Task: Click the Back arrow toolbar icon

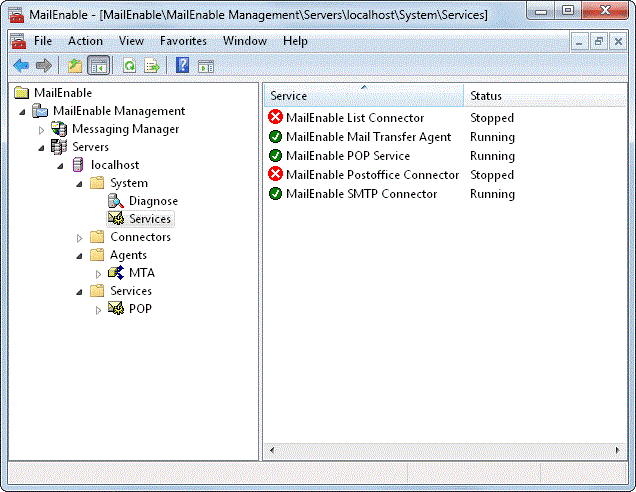Action: (20, 66)
